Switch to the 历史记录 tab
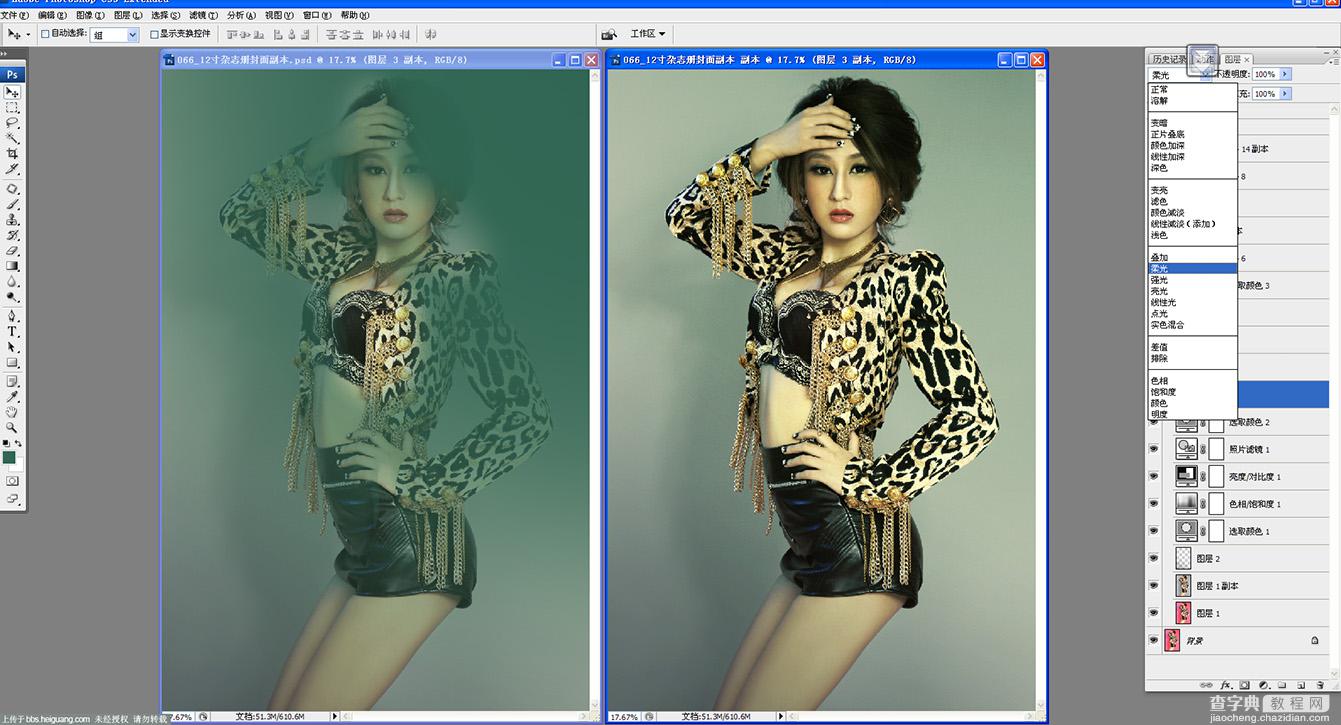 point(1167,60)
